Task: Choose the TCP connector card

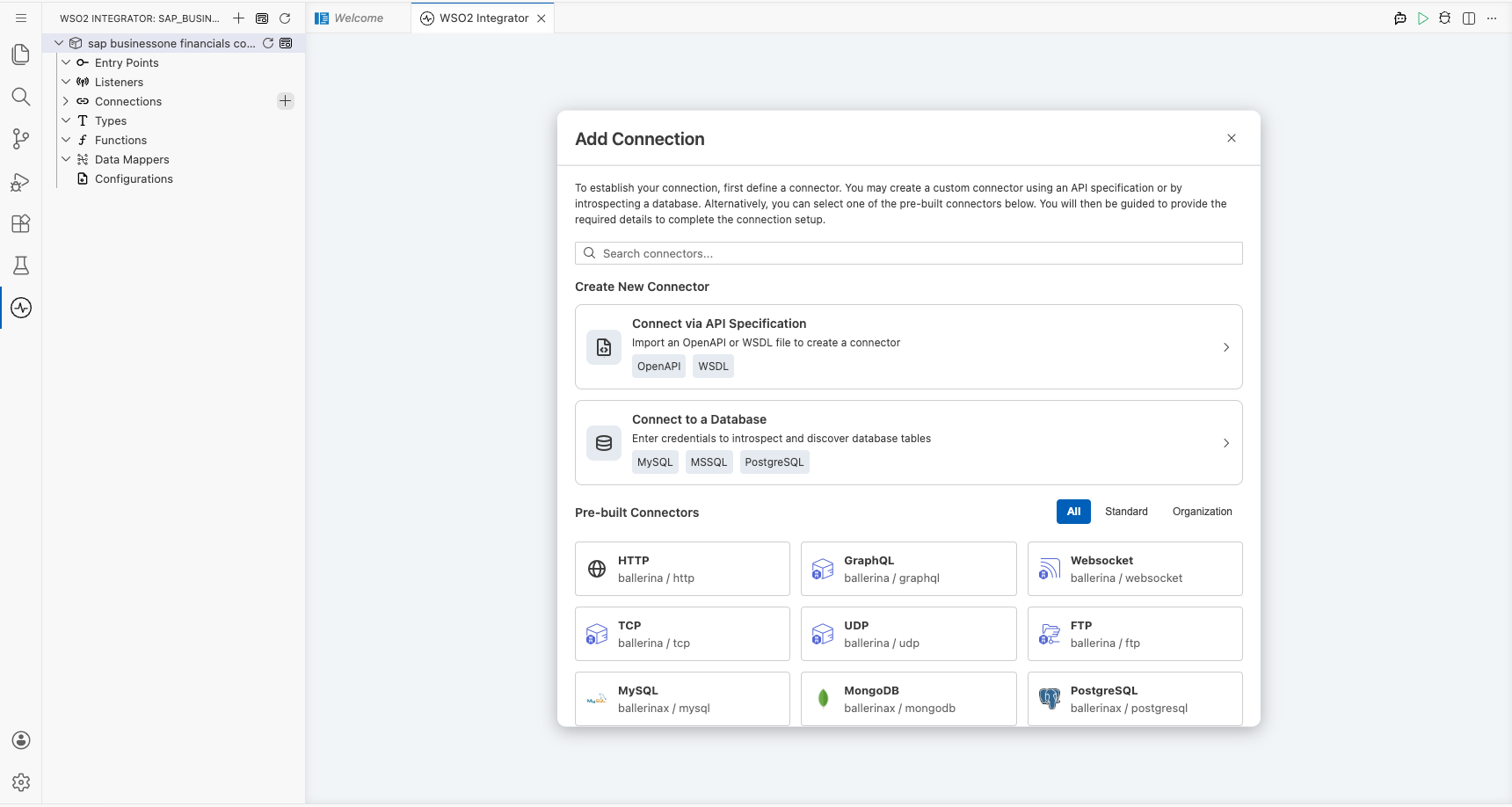Action: point(682,634)
